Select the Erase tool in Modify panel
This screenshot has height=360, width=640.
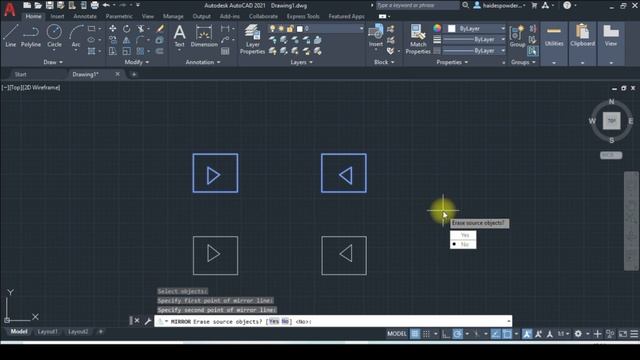pos(160,29)
